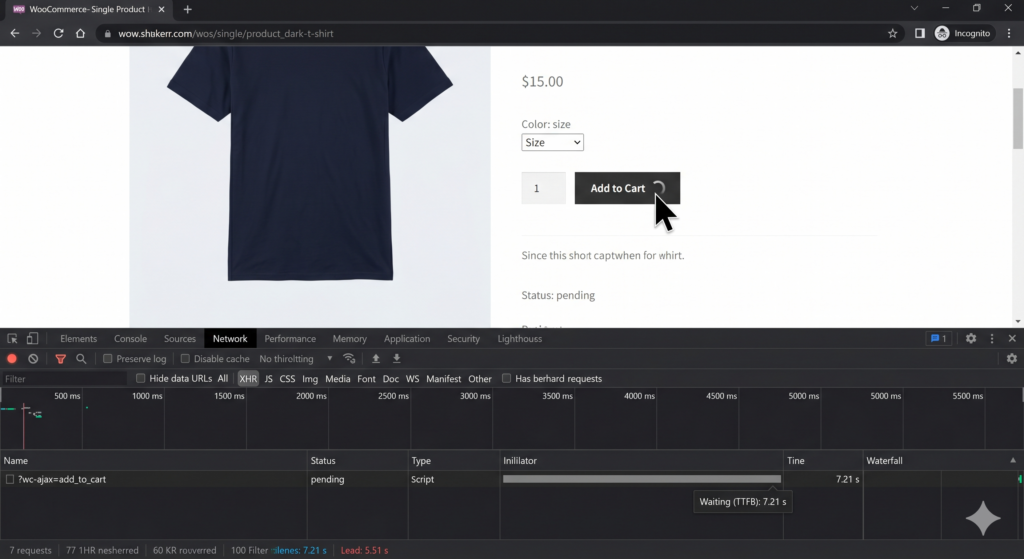Open the Incognito profile indicator
Screen dimensions: 1024x559
click(x=963, y=33)
